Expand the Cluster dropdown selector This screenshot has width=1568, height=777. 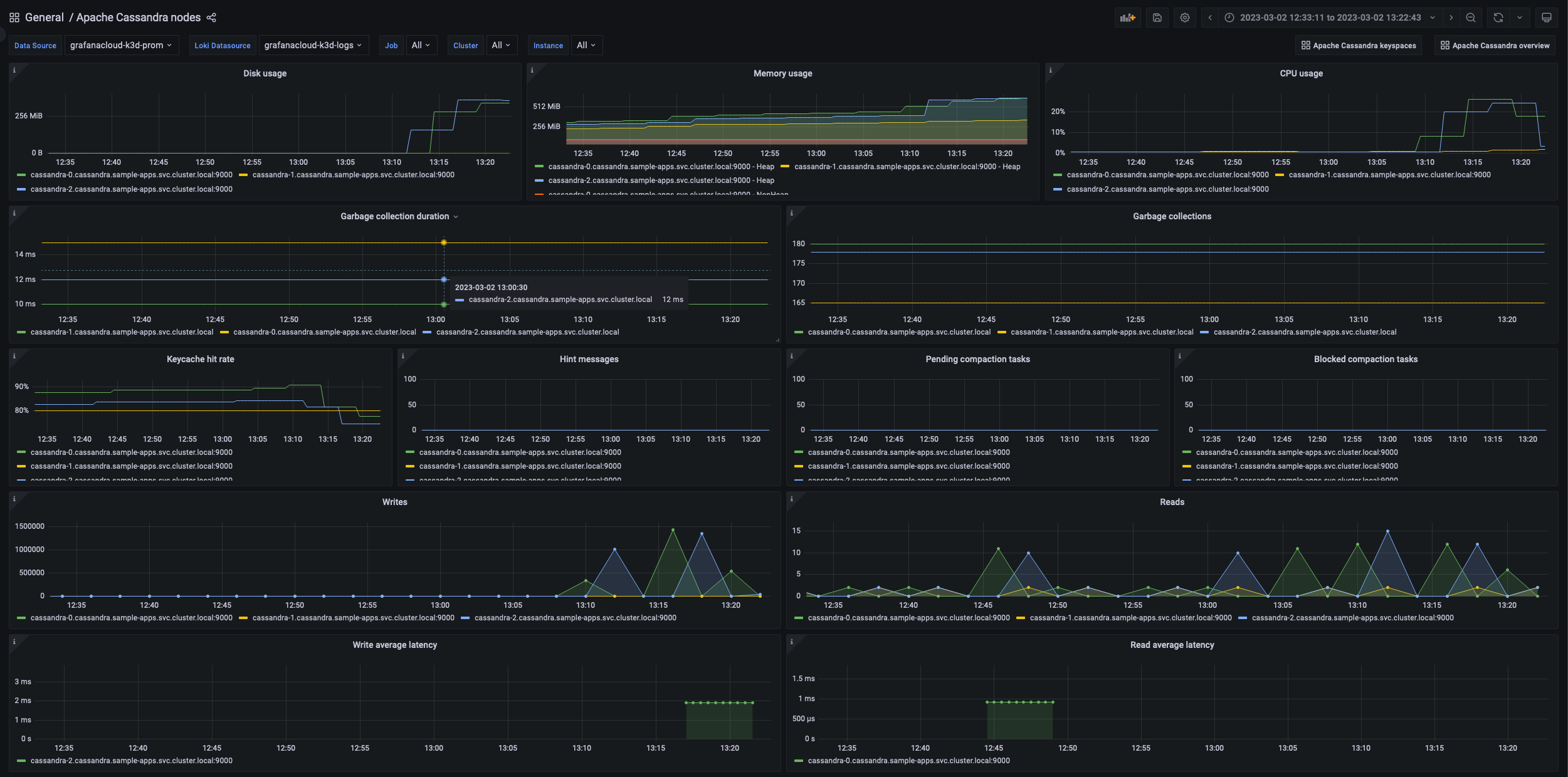[x=499, y=45]
